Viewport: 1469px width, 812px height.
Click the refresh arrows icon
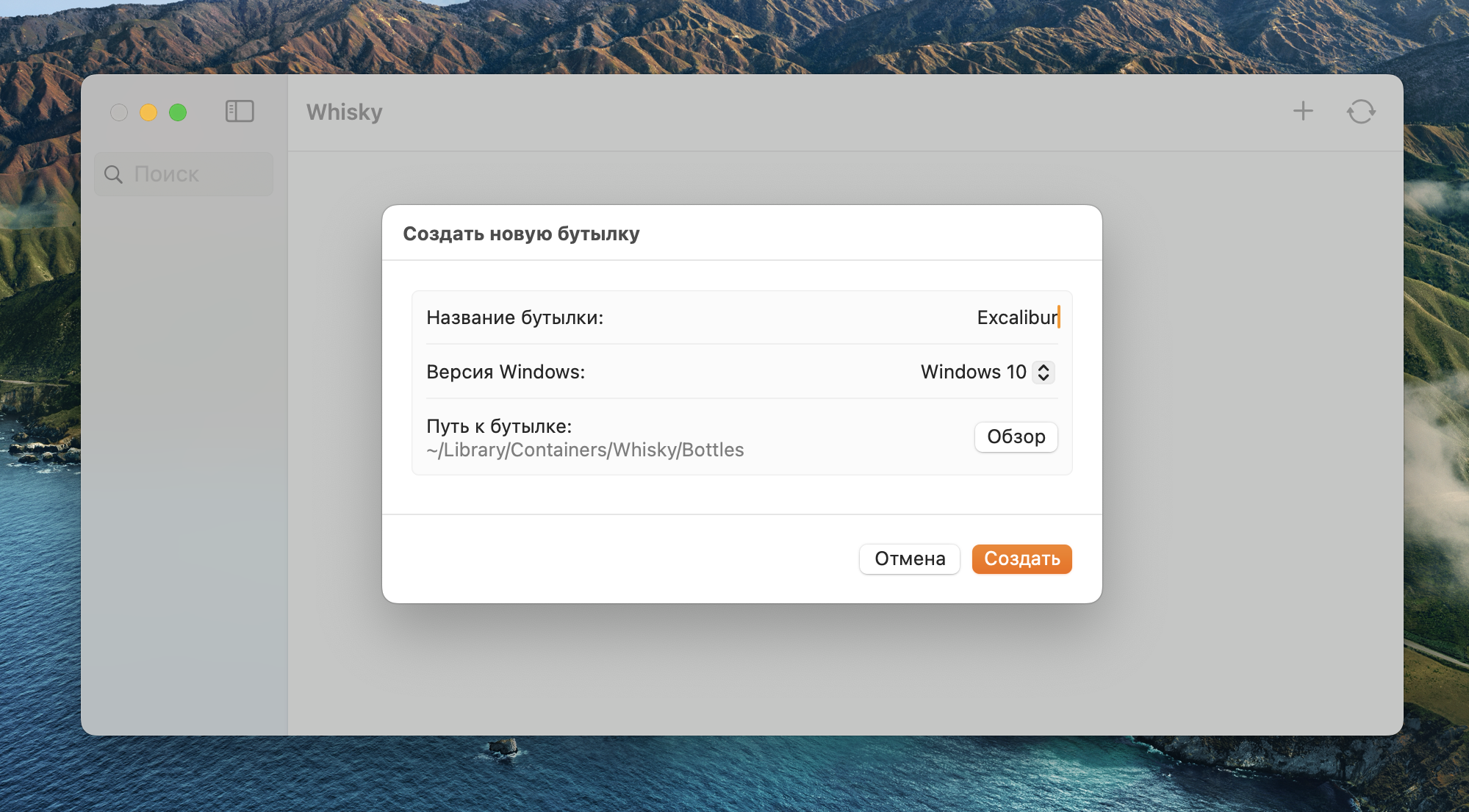(1361, 112)
